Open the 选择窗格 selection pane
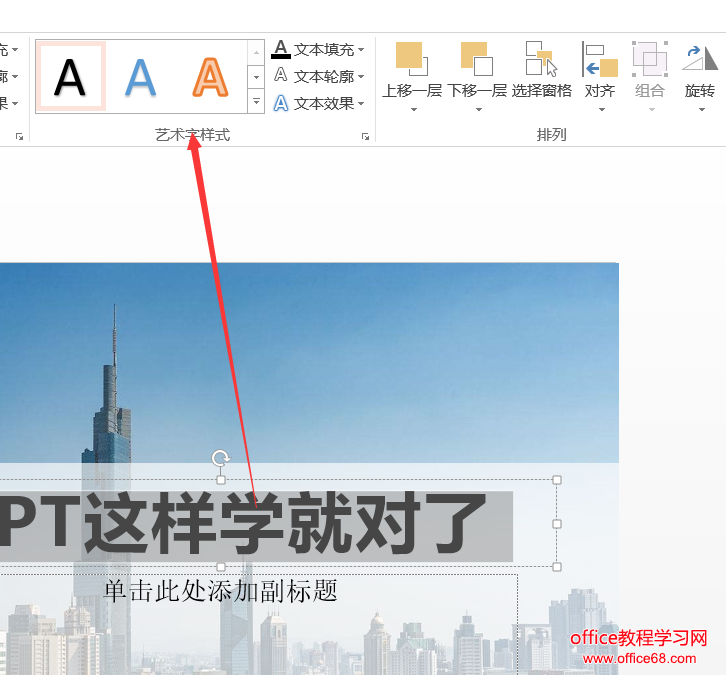 pos(541,69)
